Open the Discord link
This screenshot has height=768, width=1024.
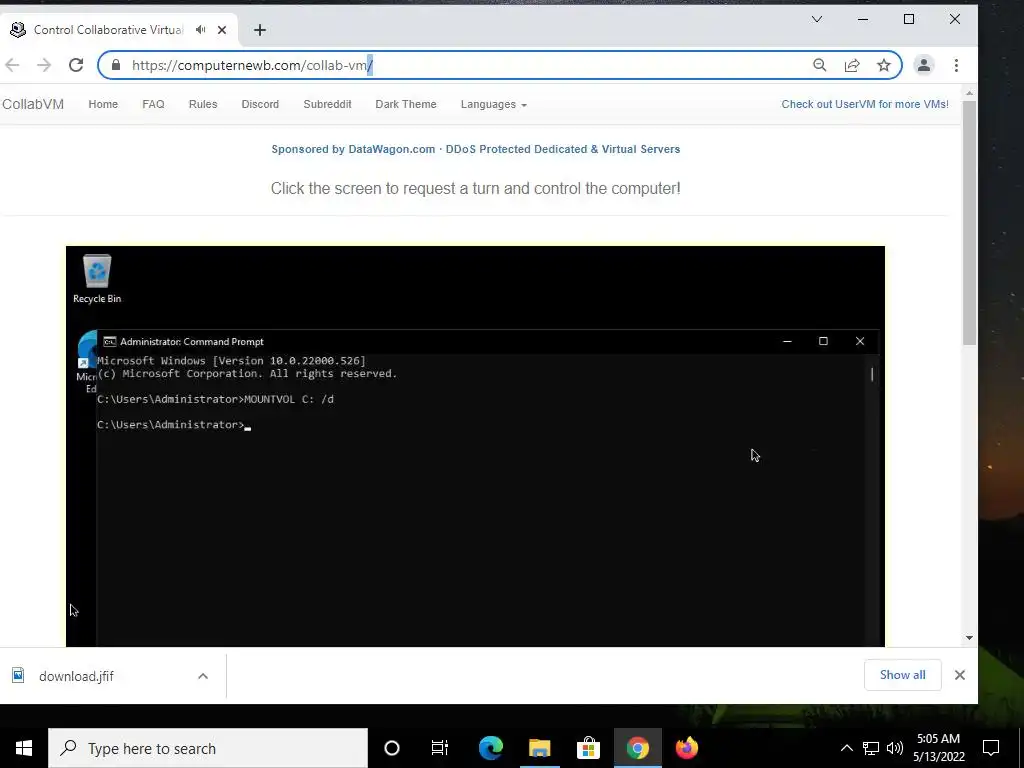[x=260, y=104]
